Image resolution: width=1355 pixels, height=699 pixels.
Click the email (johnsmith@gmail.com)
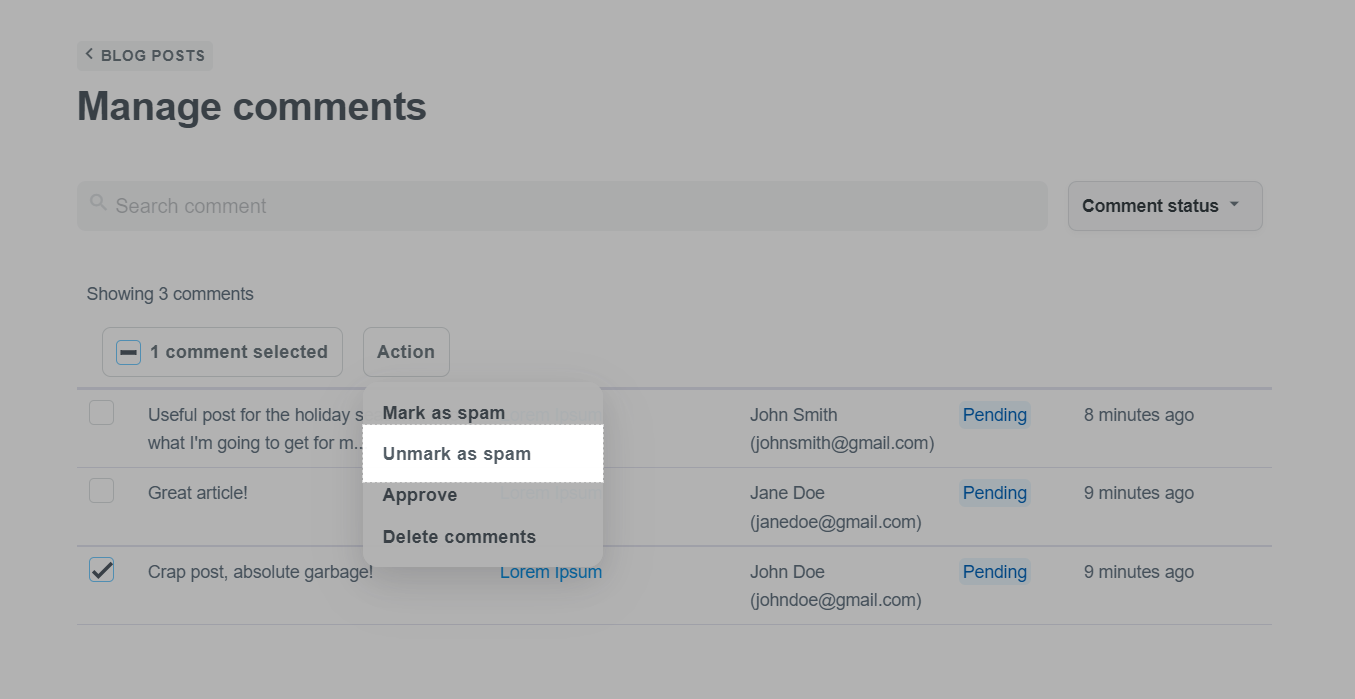pyautogui.click(x=842, y=443)
